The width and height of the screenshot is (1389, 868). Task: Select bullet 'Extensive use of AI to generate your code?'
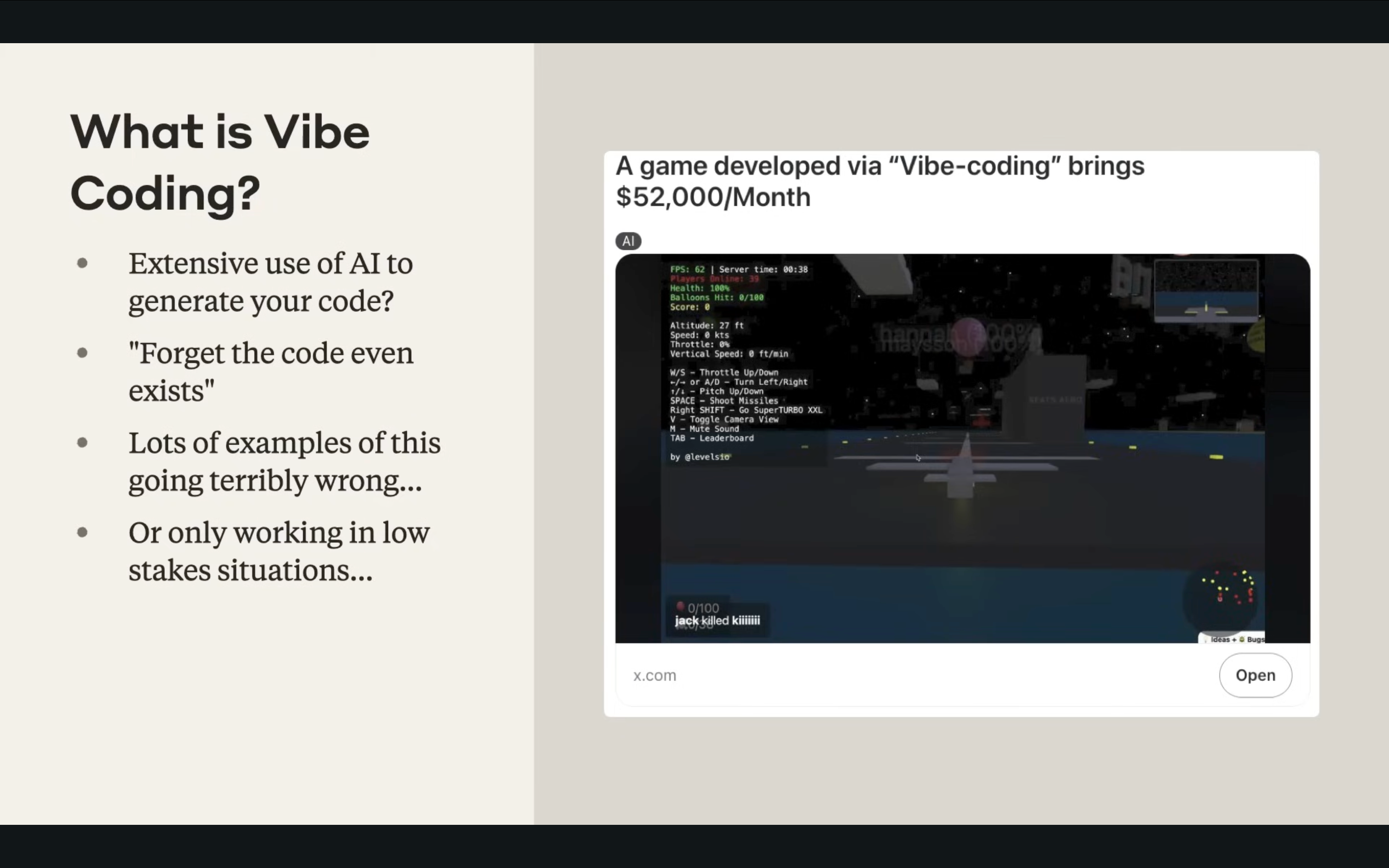pos(271,282)
